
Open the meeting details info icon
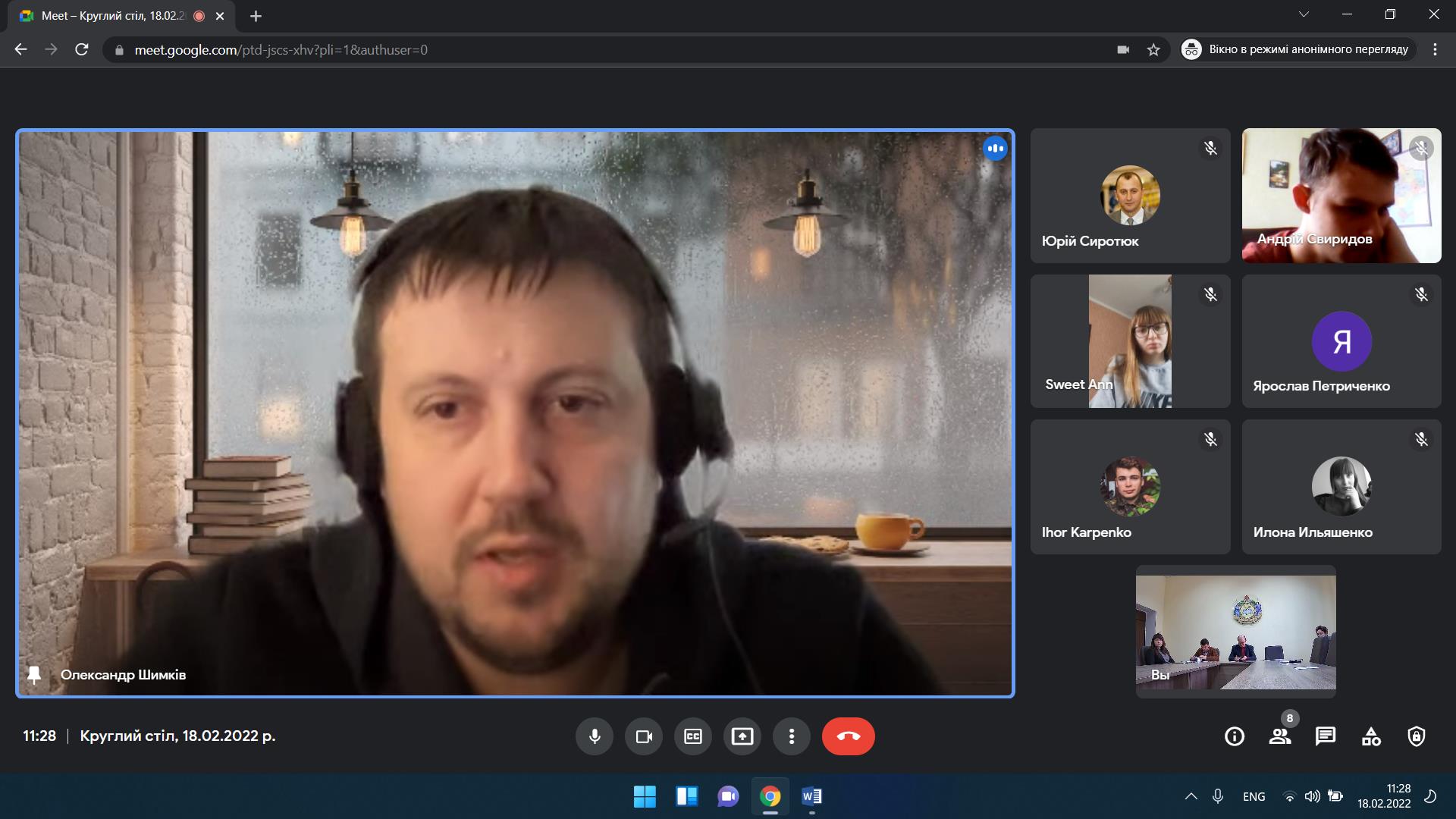click(1235, 736)
